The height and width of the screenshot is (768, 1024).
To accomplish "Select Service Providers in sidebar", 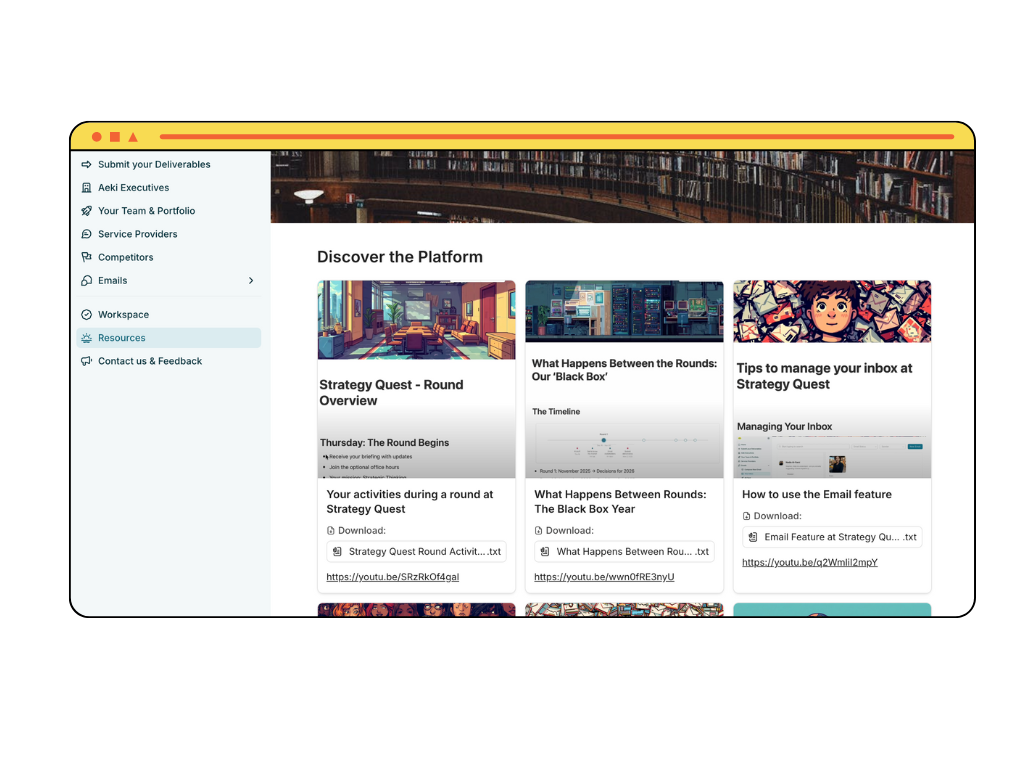I will click(x=169, y=234).
